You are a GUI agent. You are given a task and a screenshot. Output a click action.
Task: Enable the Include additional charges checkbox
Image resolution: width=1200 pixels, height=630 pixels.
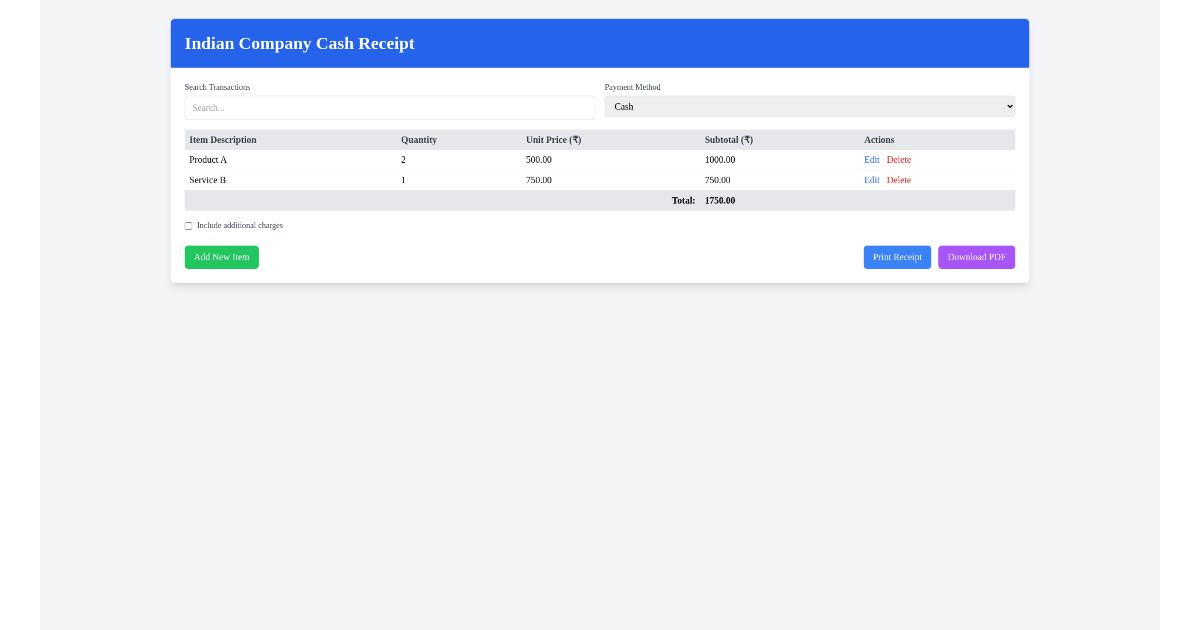pyautogui.click(x=188, y=225)
